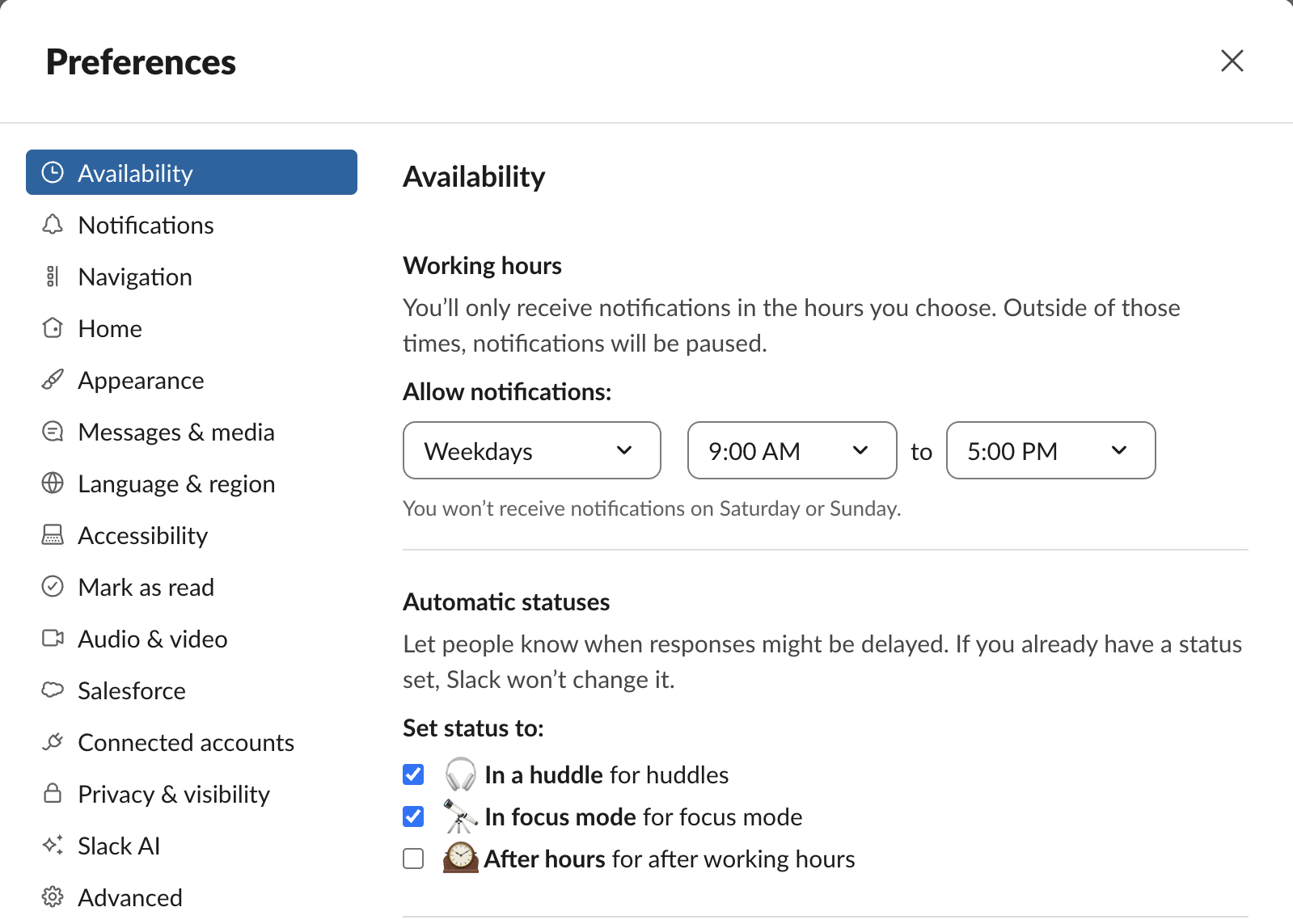Click the Audio & video camera icon

(53, 638)
